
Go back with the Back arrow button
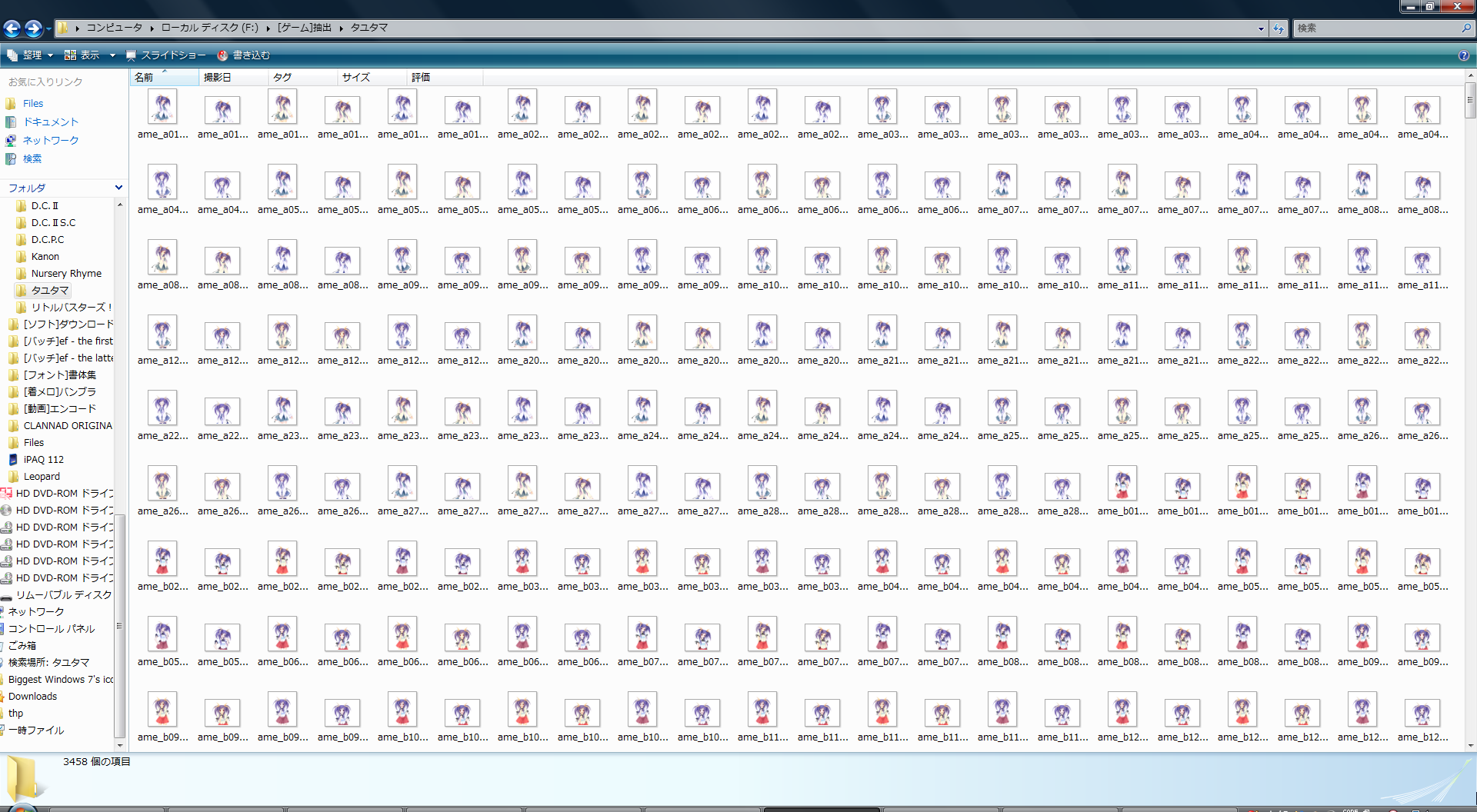tap(12, 28)
